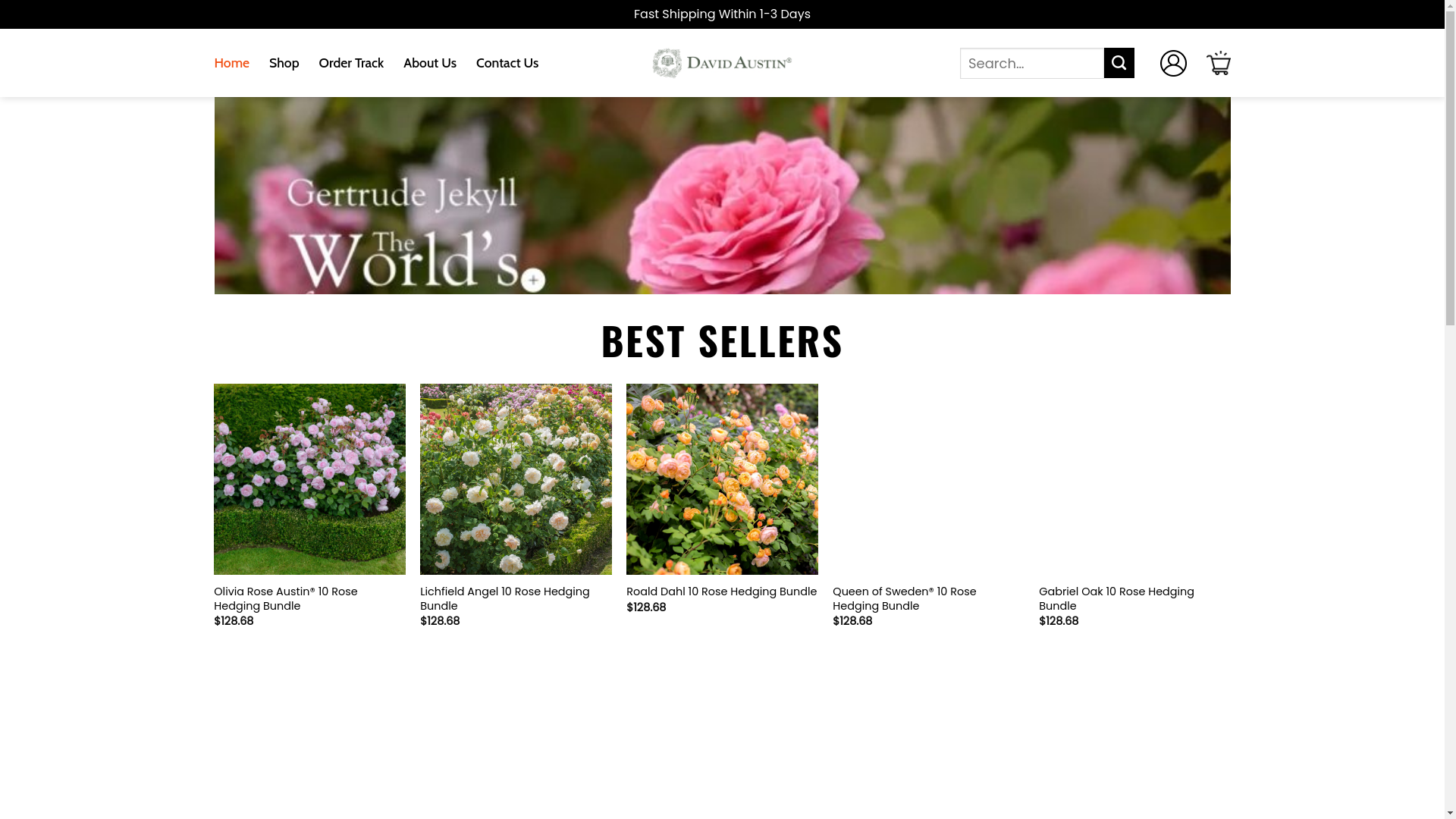The height and width of the screenshot is (819, 1456).
Task: Open the shopping basket icon
Action: 1219,63
